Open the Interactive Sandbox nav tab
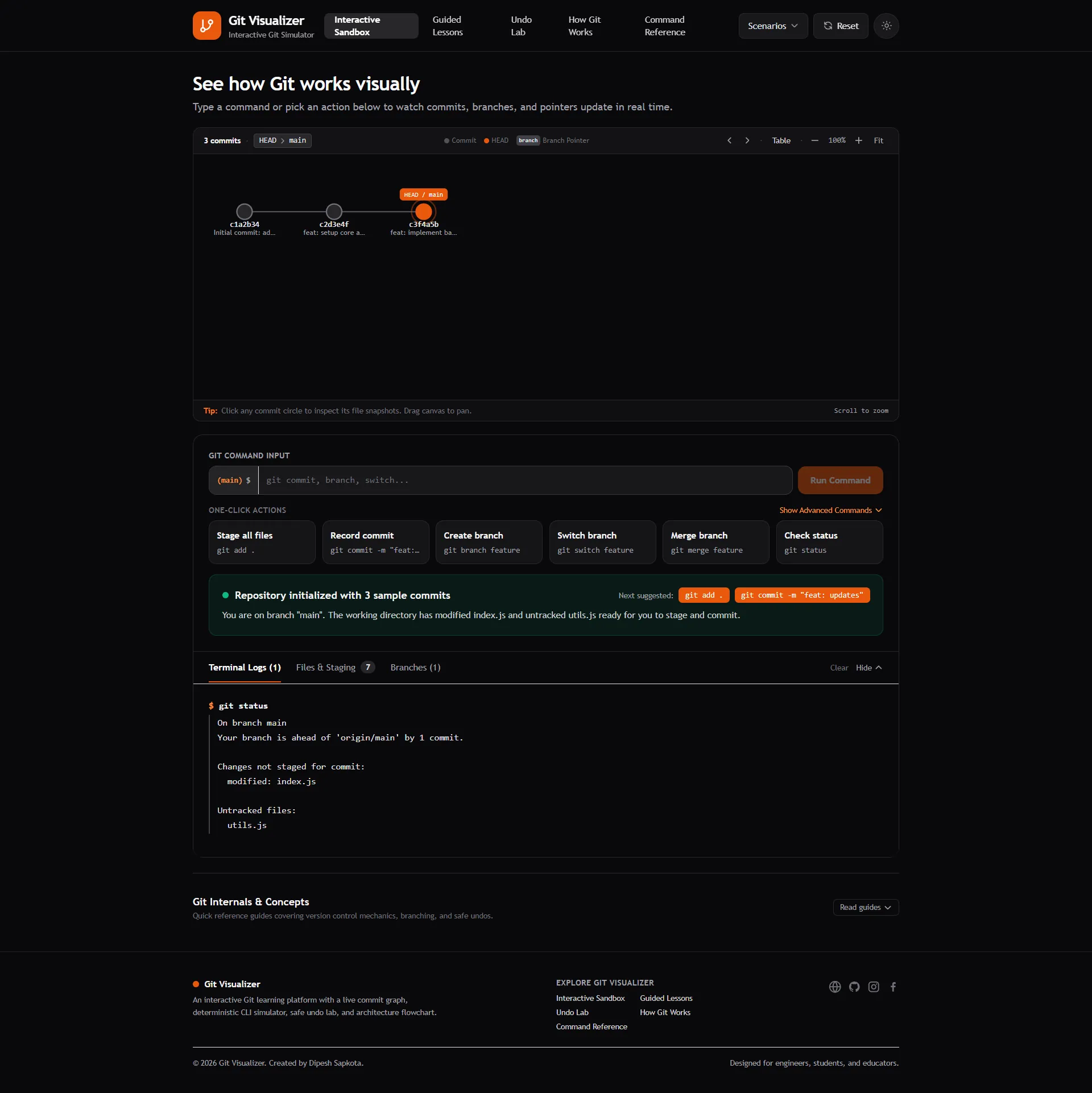 (371, 26)
